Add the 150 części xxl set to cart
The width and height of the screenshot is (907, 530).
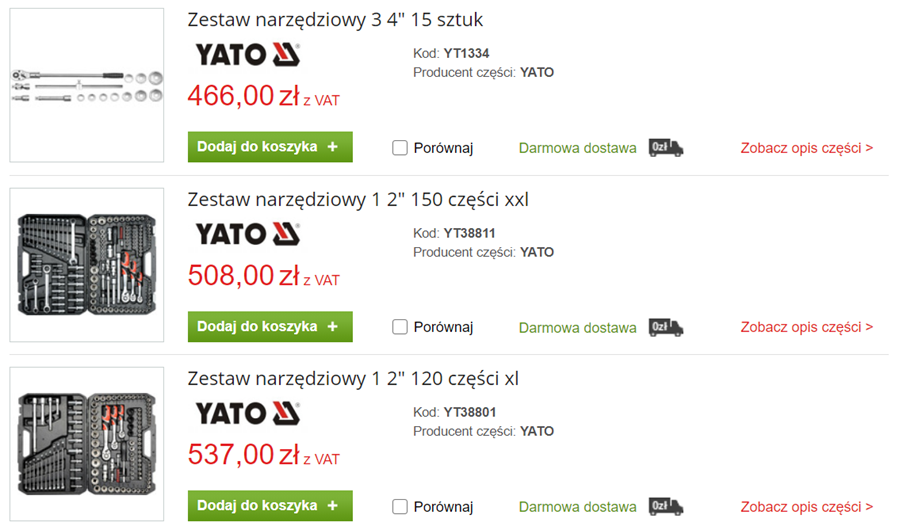coord(270,327)
